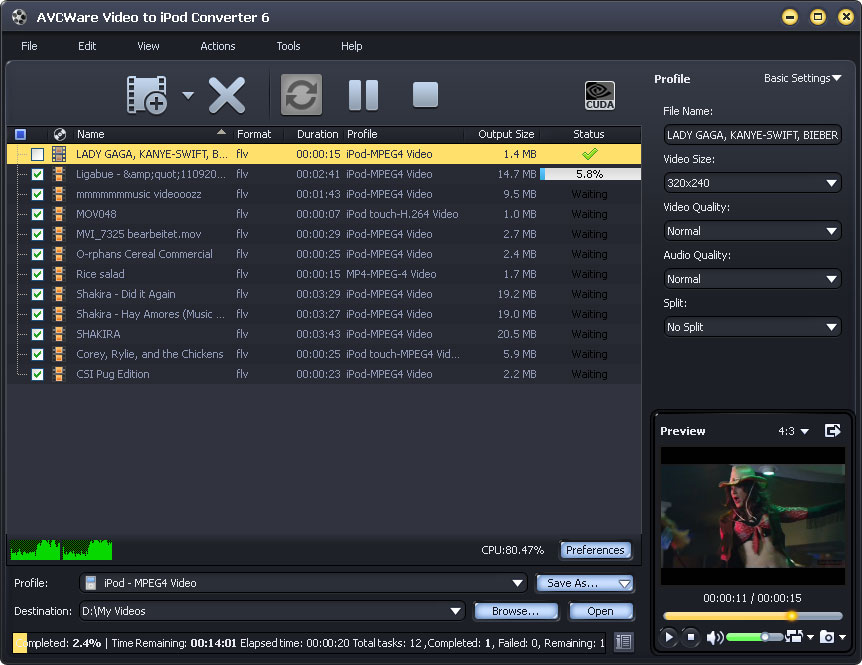The width and height of the screenshot is (862, 665).
Task: Open the Actions menu
Action: 217,46
